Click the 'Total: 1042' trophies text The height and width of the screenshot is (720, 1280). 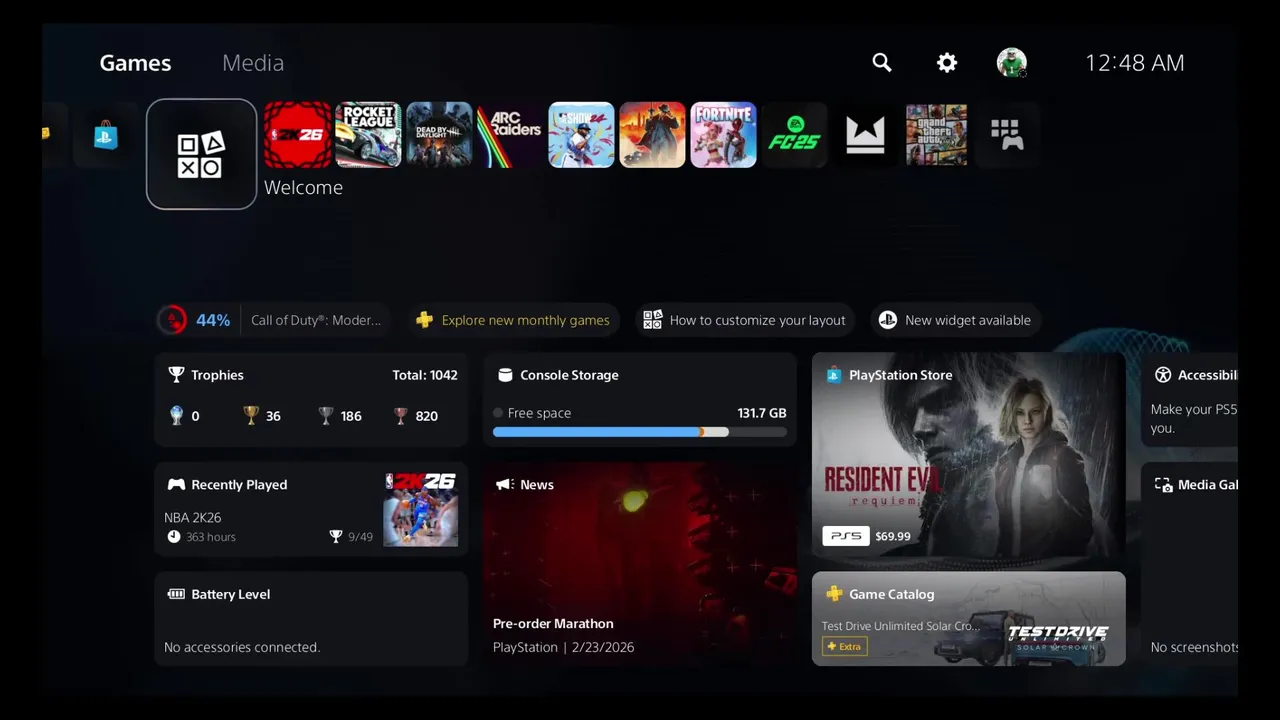pyautogui.click(x=425, y=375)
